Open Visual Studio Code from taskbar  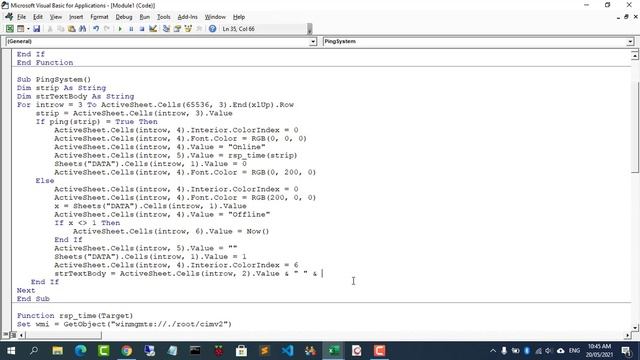287,351
